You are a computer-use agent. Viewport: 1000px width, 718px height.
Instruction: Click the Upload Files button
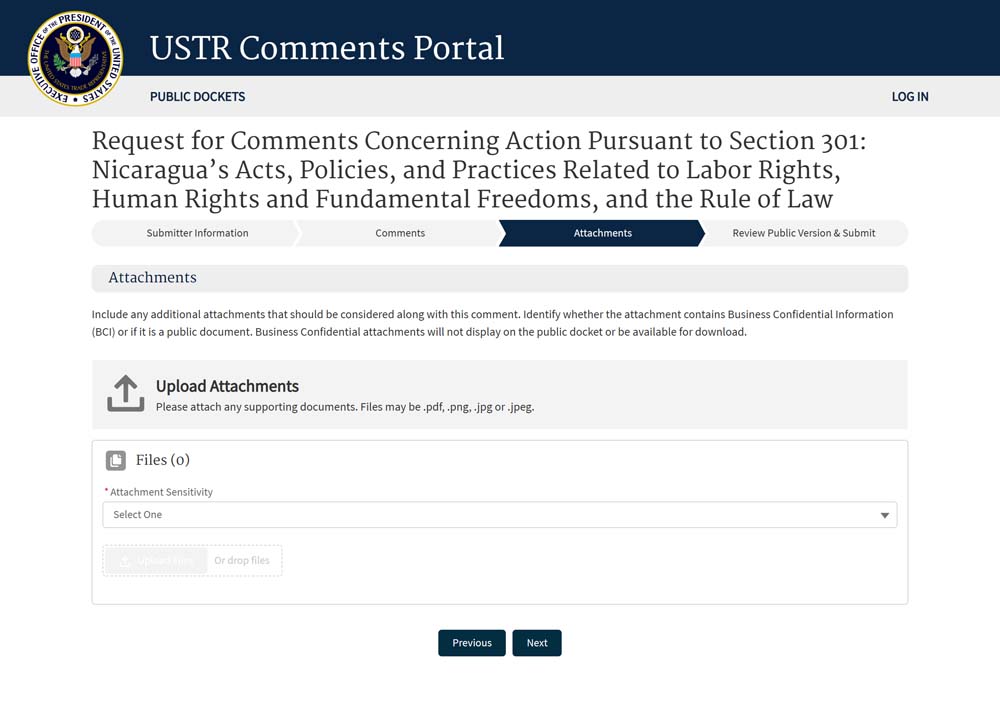(x=156, y=561)
